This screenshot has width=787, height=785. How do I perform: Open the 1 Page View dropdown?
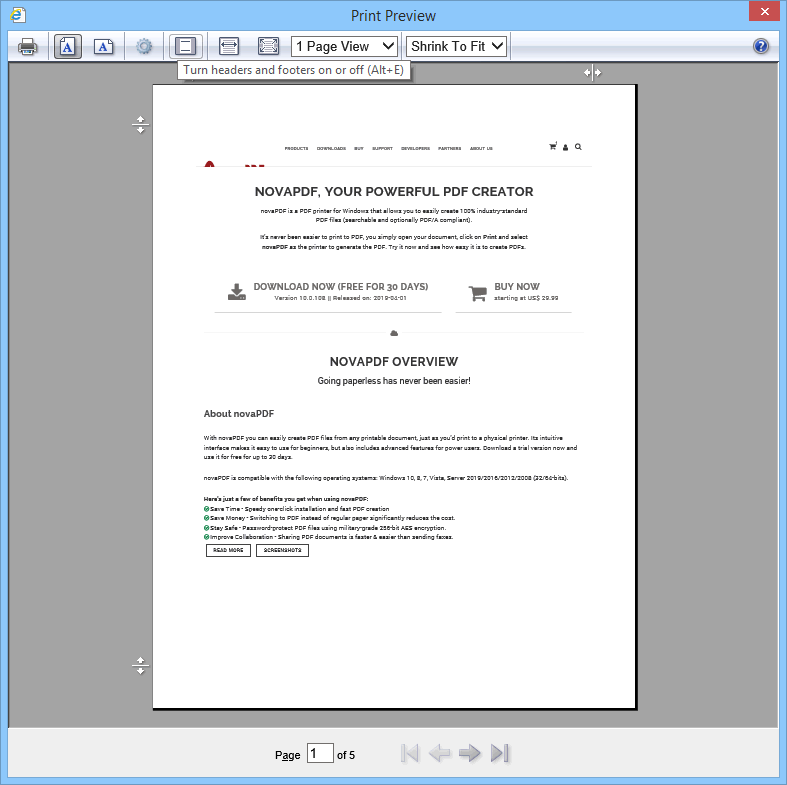344,47
